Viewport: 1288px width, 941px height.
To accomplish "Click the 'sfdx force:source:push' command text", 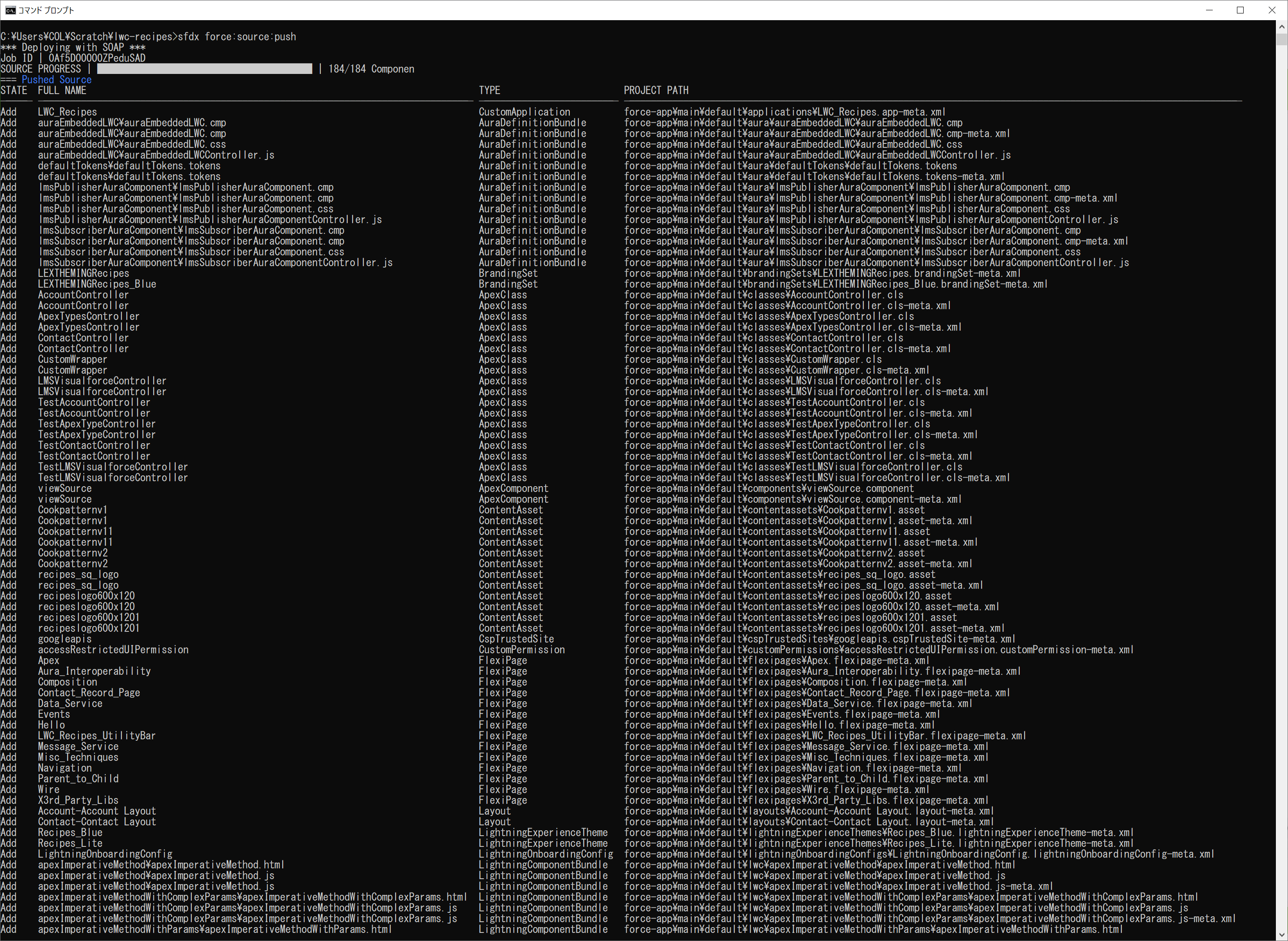I will pyautogui.click(x=237, y=37).
